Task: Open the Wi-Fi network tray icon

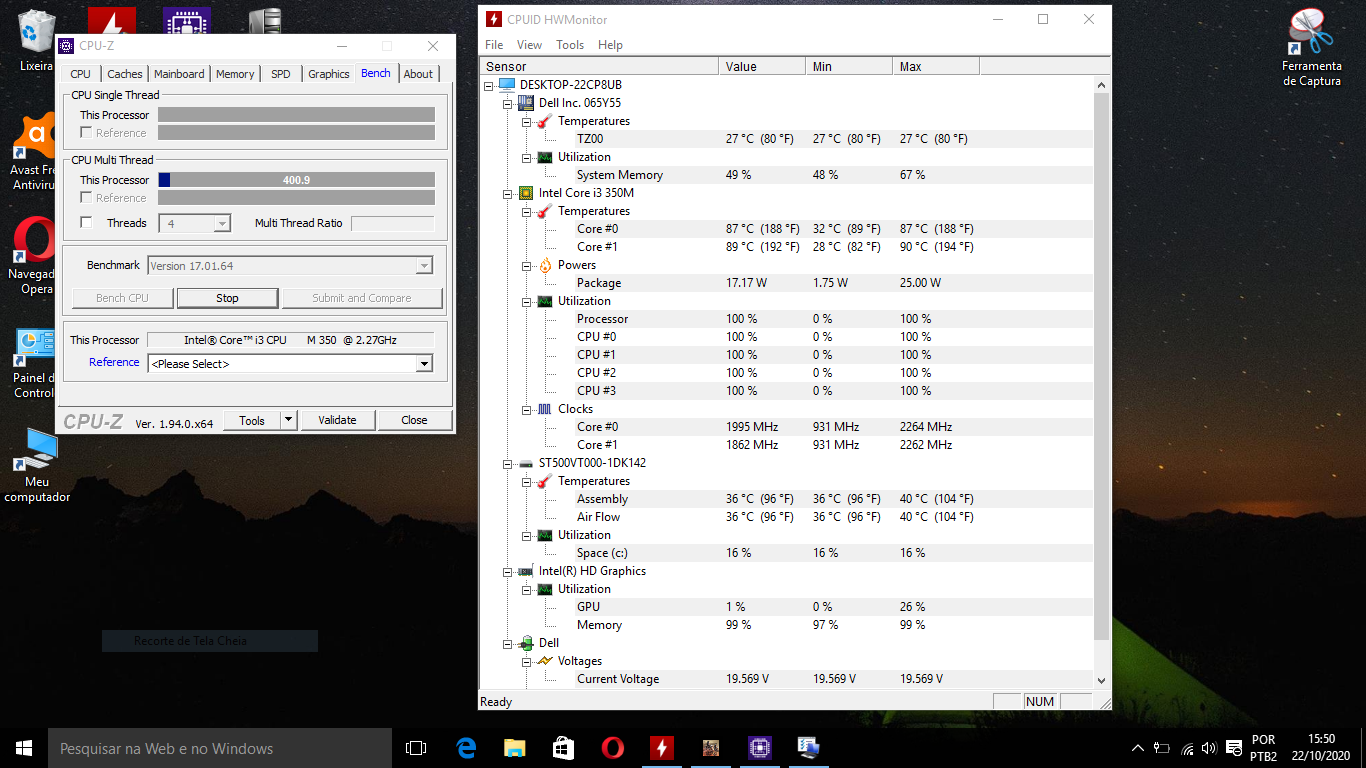Action: click(x=1187, y=748)
